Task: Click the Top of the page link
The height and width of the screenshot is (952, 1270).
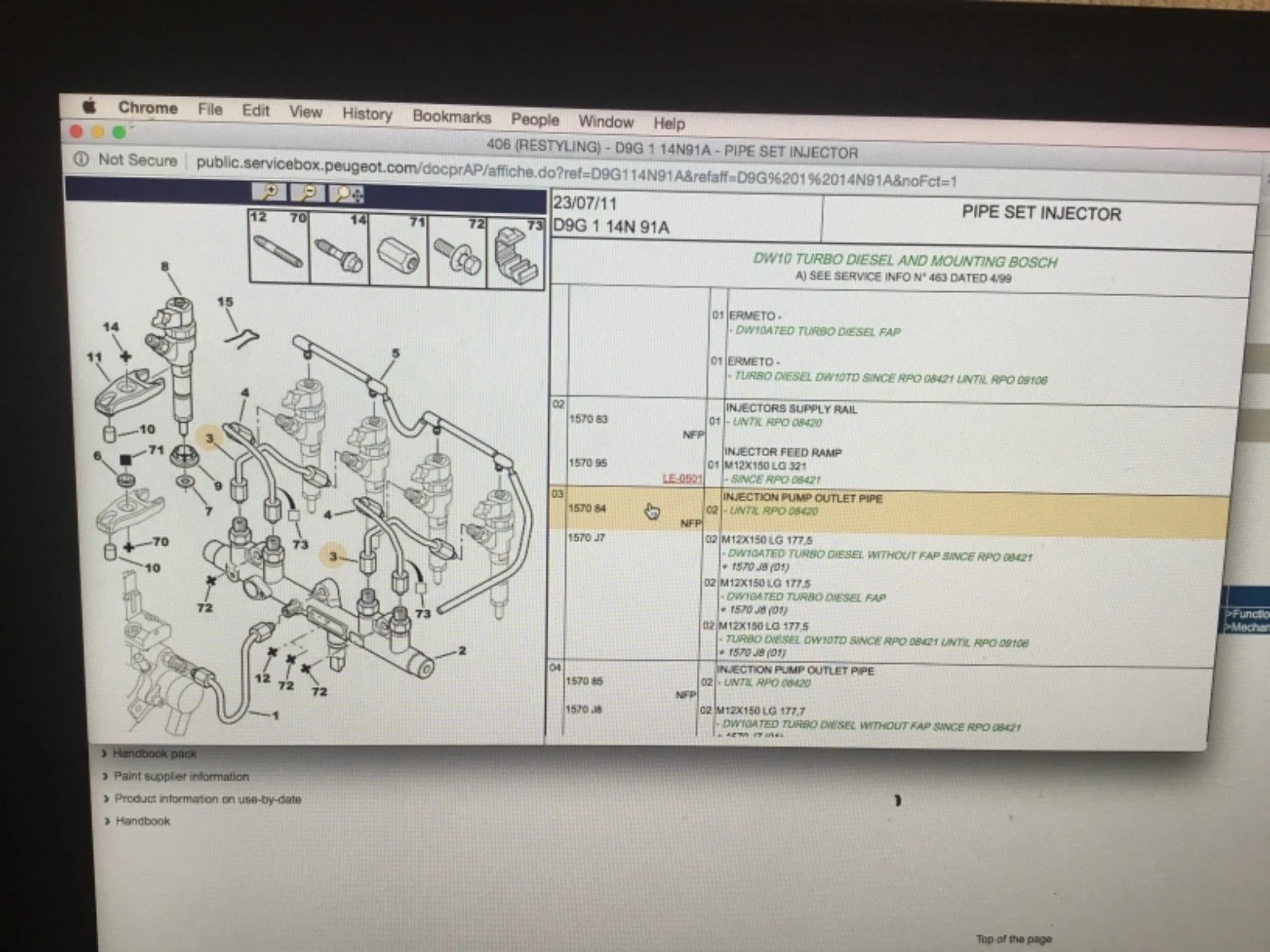Action: (1014, 939)
